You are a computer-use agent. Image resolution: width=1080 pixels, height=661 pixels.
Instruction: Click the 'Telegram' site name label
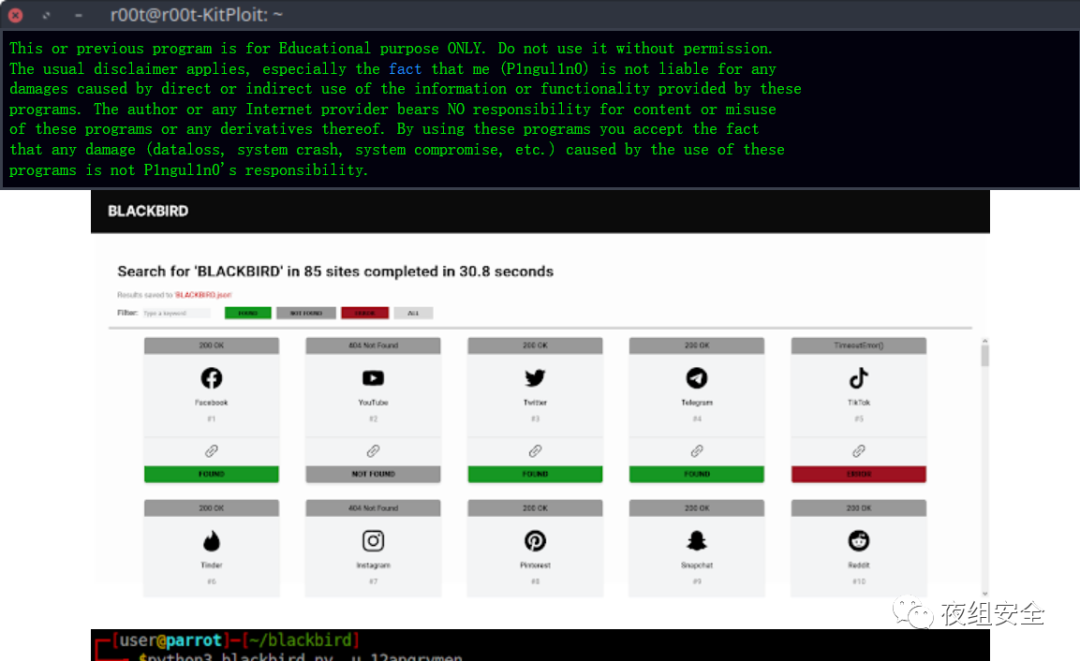point(697,402)
